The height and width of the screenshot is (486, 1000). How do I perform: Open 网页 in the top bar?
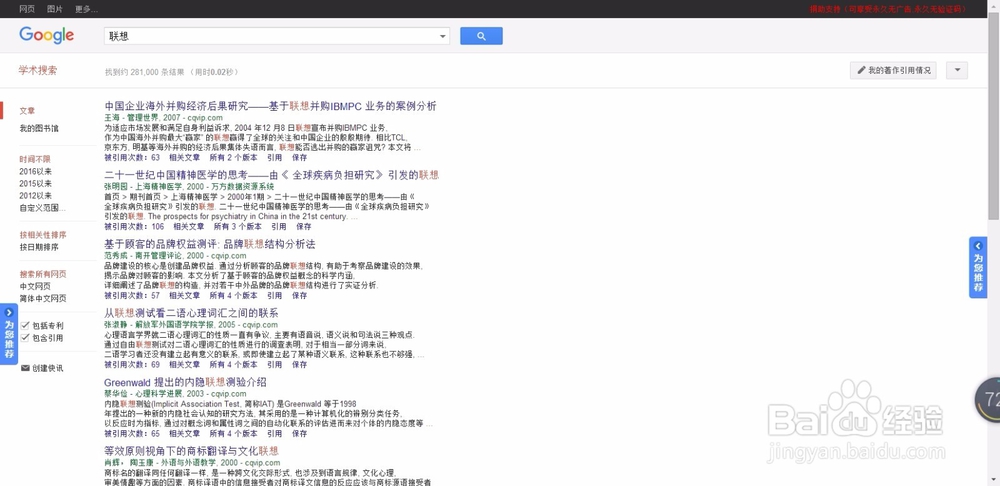[27, 9]
